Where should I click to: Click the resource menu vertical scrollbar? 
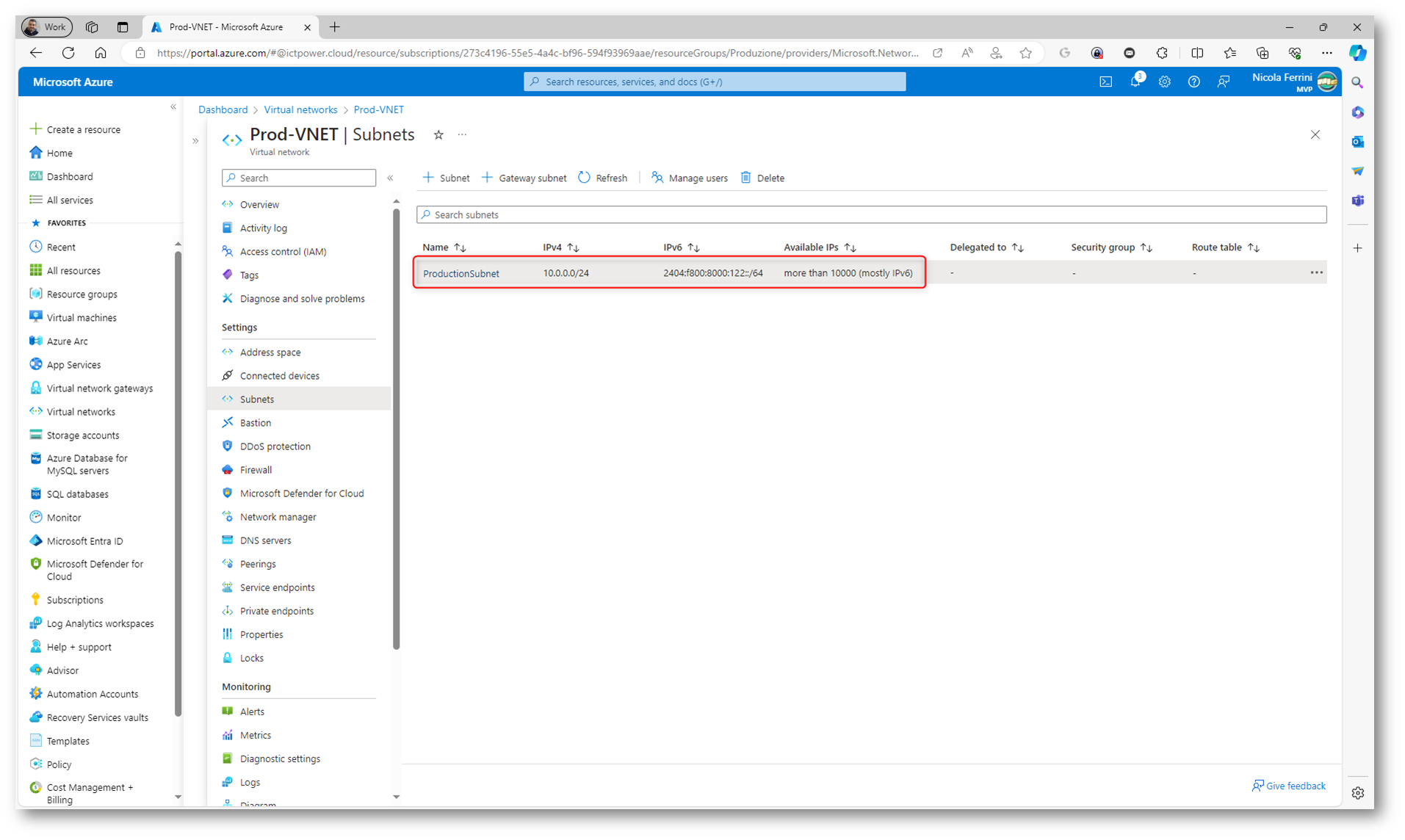[x=397, y=430]
